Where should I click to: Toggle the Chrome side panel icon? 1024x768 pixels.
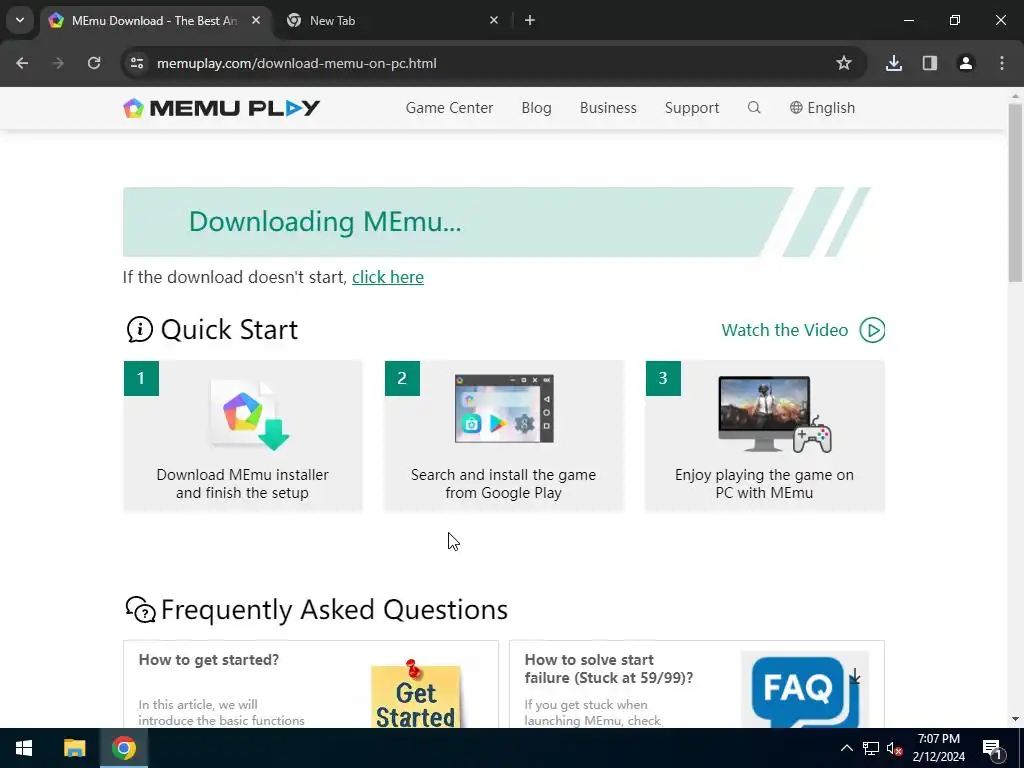930,63
